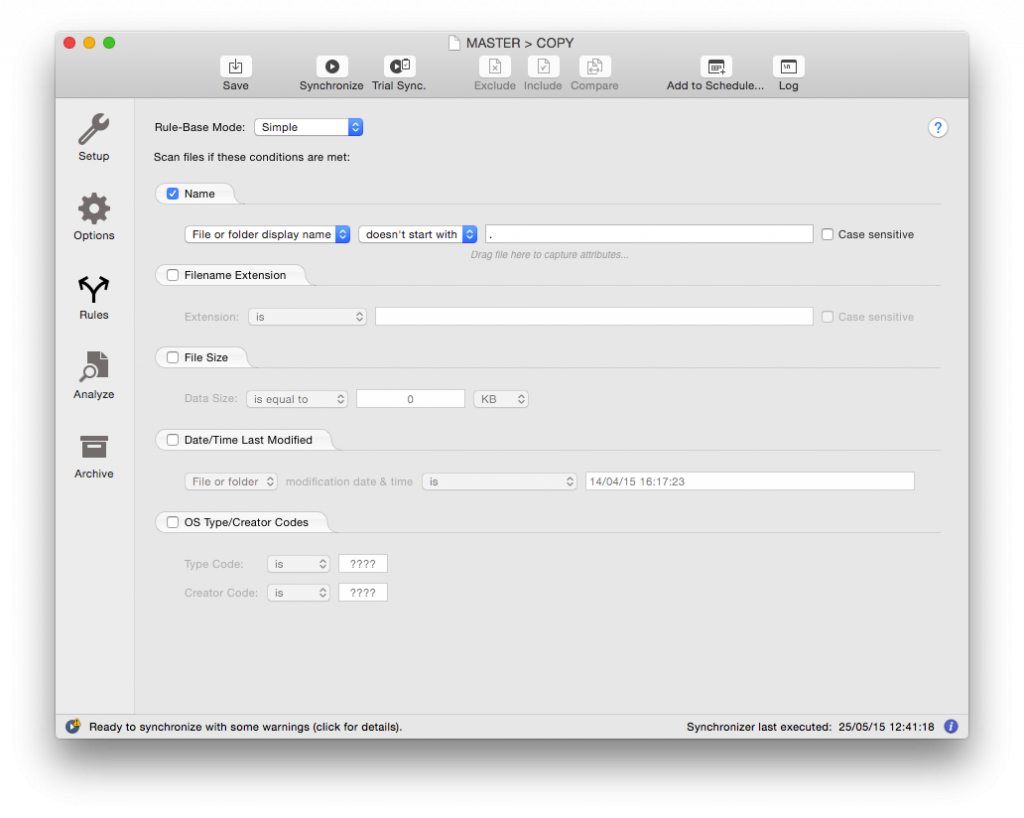Screen dimensions: 1024x818
Task: Open Add to Schedule from toolbar
Action: 715,68
